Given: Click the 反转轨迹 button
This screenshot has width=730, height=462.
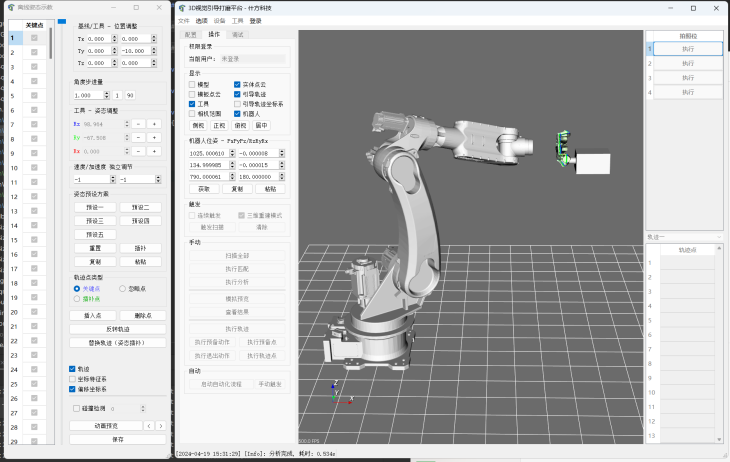Looking at the screenshot, I should click(x=118, y=328).
